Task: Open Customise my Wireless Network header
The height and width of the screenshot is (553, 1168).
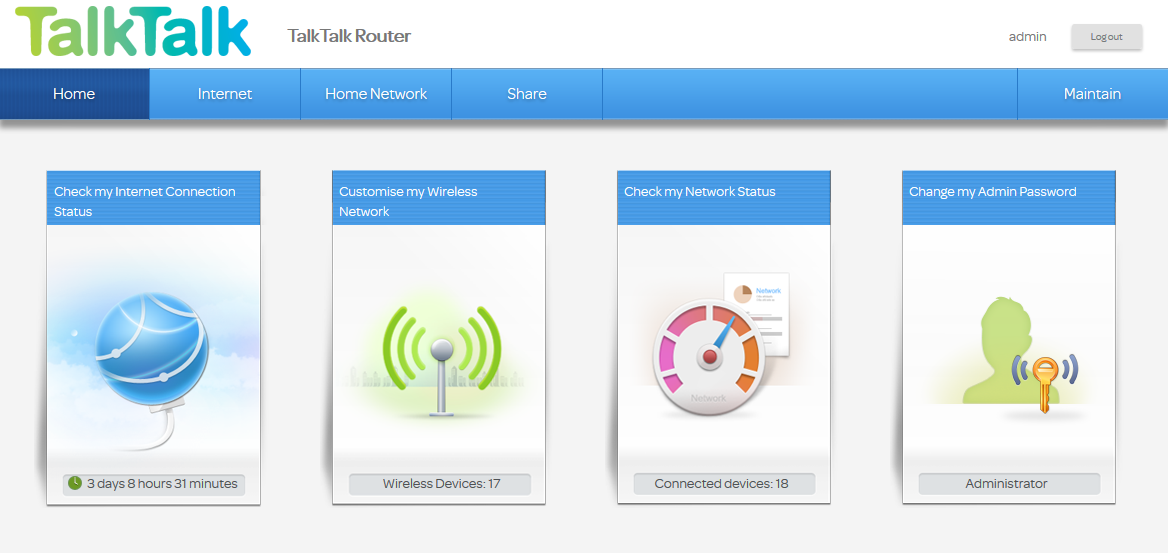Action: [439, 198]
